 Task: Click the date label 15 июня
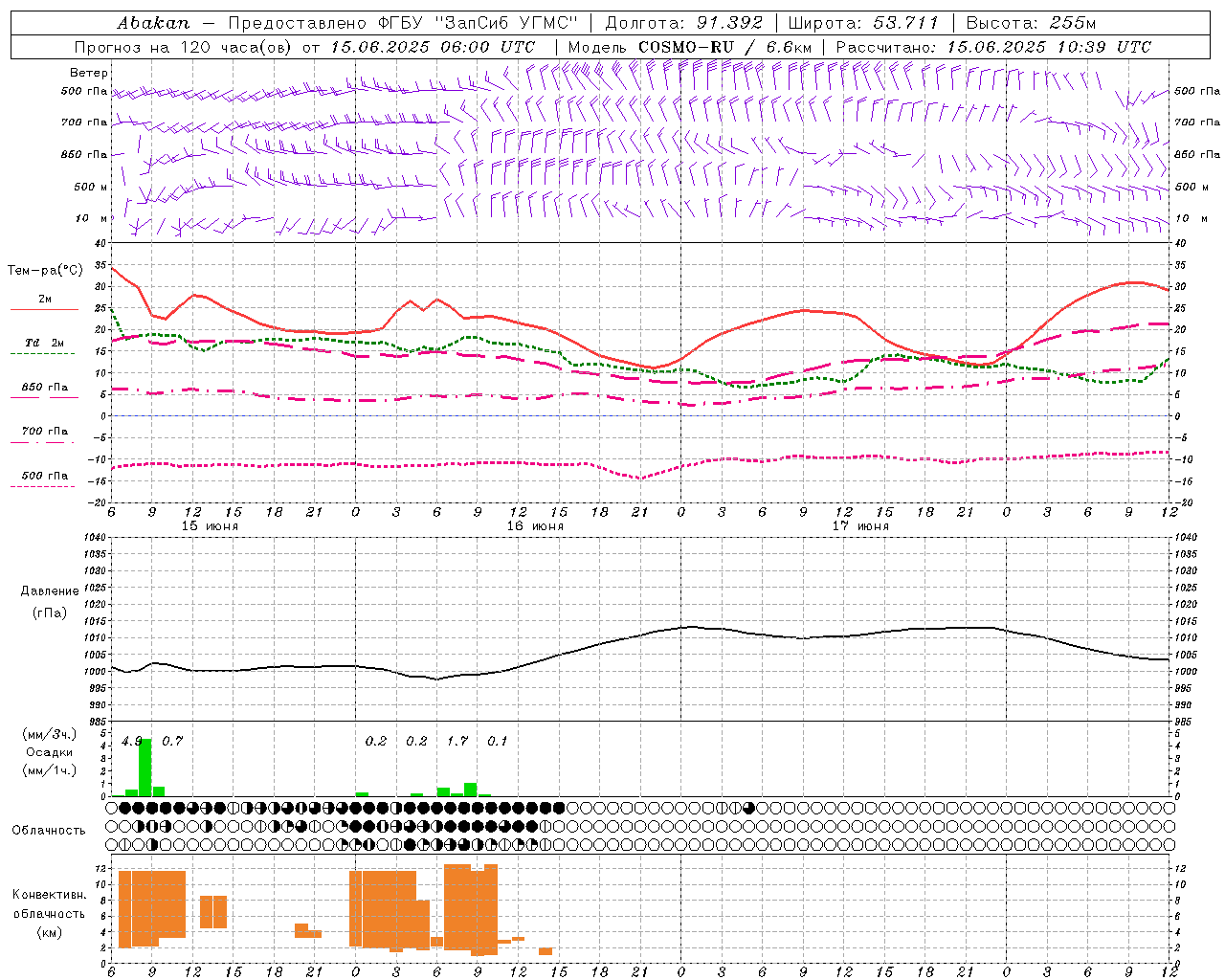210,526
